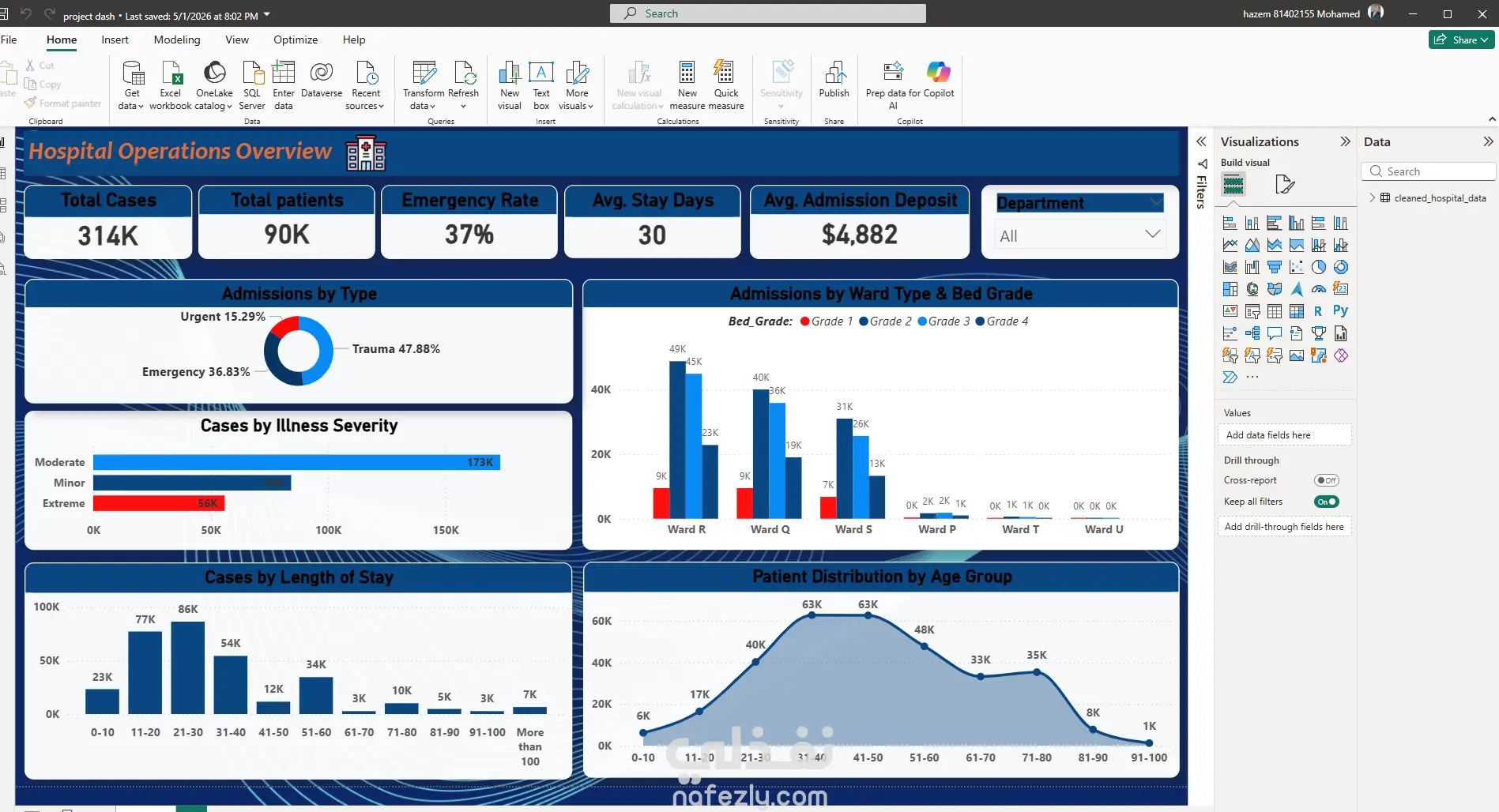Switch to Format visual pane icon
The width and height of the screenshot is (1499, 812).
tap(1285, 185)
